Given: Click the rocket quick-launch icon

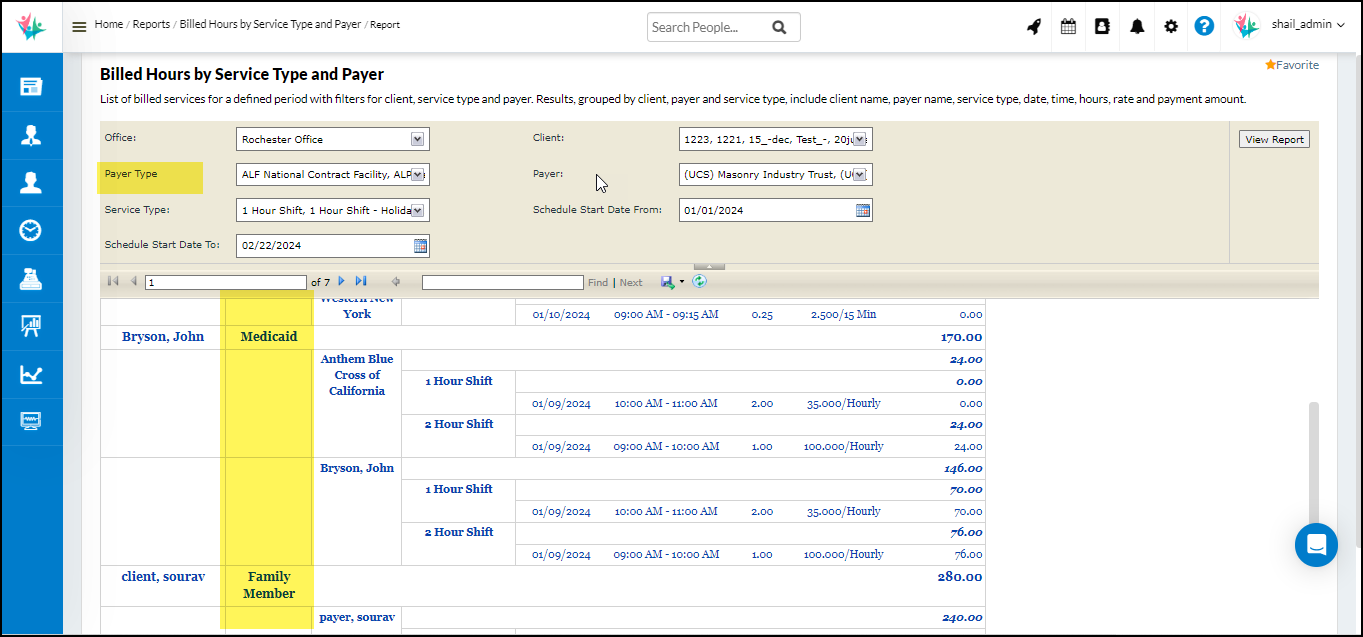Looking at the screenshot, I should click(x=1034, y=27).
